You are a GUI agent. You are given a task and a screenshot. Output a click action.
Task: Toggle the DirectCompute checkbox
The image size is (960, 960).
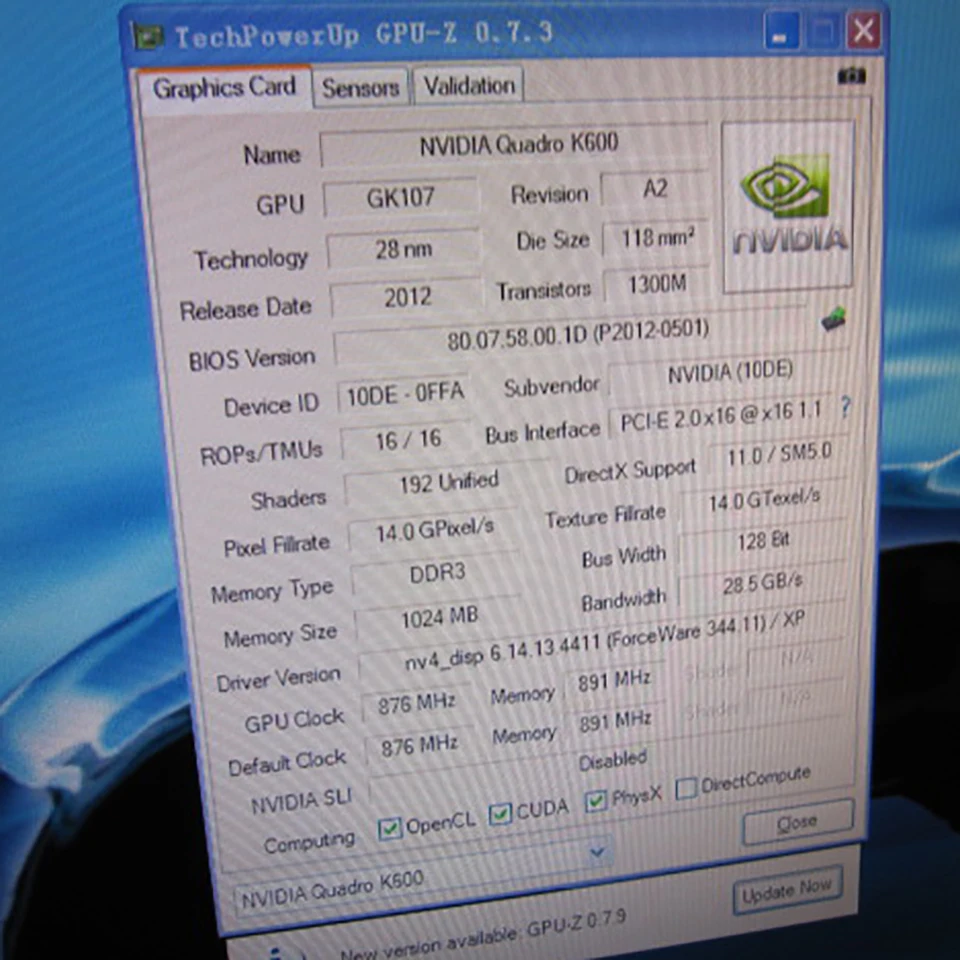tap(686, 788)
